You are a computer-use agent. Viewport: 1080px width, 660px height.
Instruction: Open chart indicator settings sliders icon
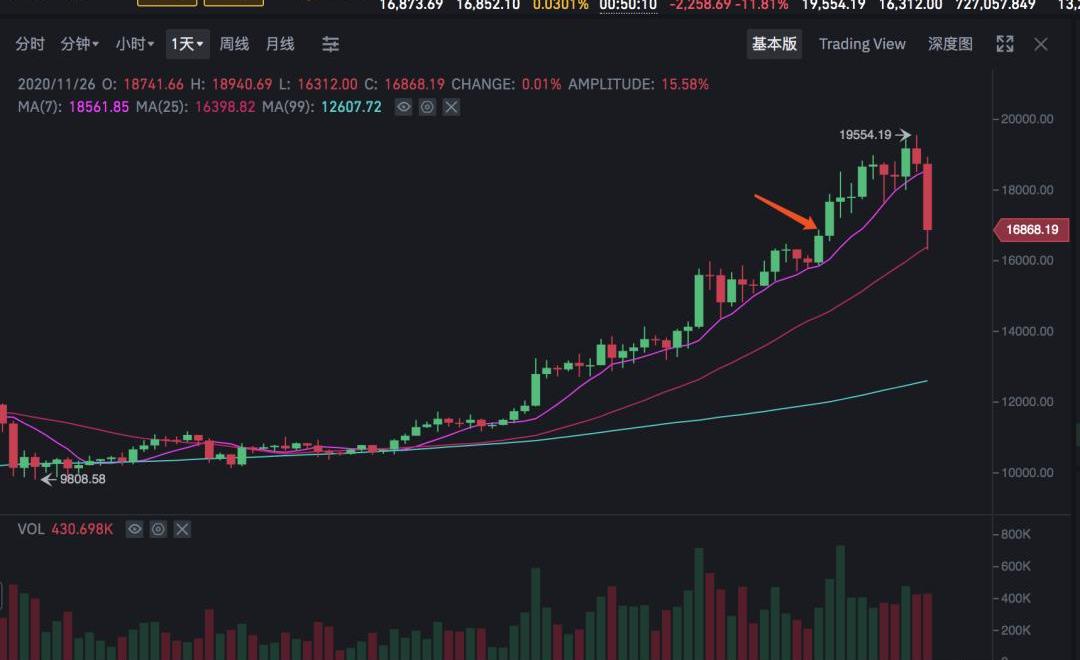click(x=330, y=44)
